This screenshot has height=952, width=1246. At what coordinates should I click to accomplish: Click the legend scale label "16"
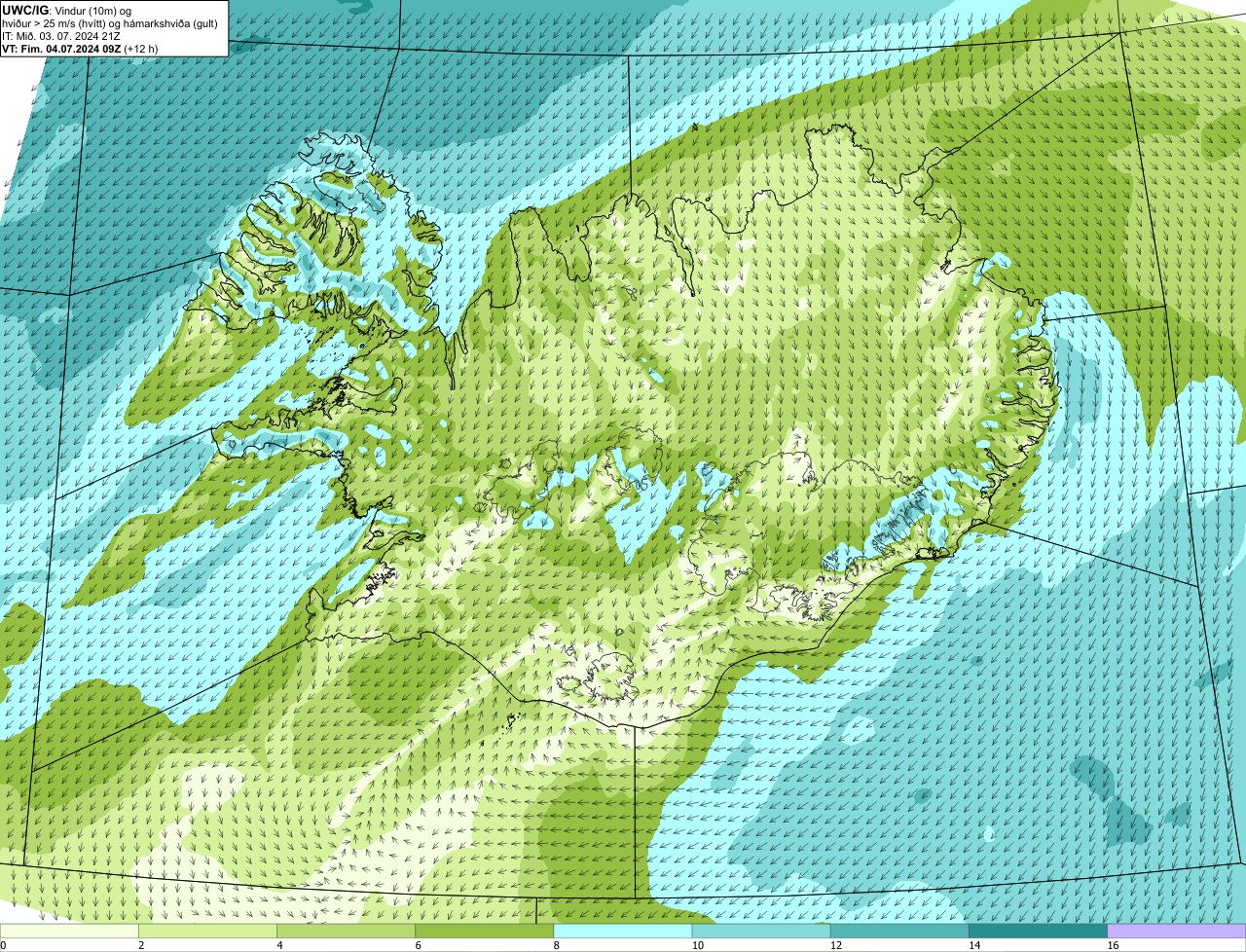click(1114, 945)
